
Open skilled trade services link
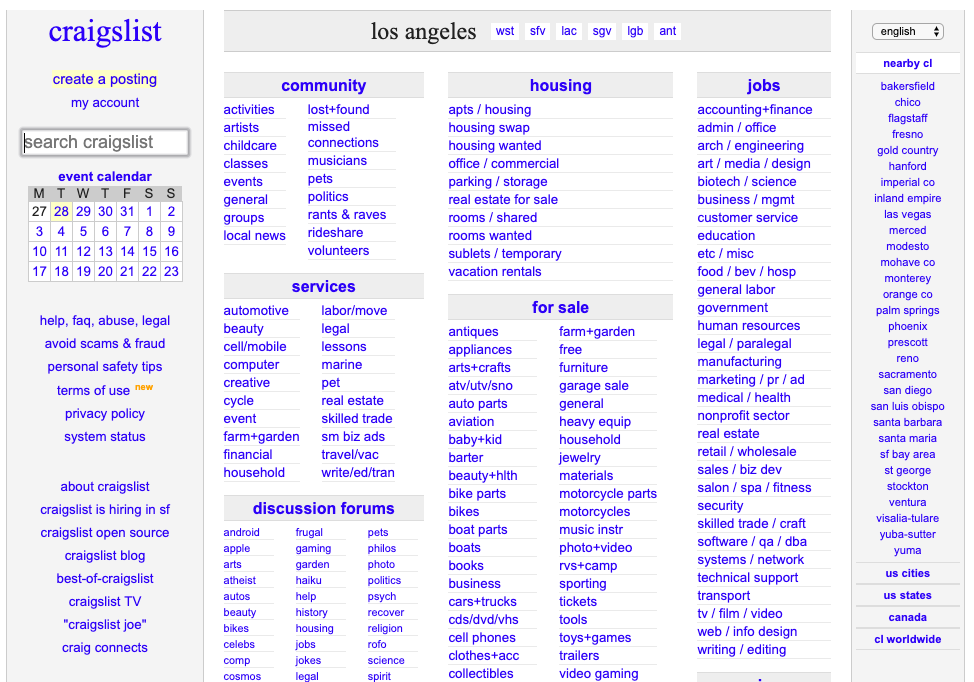(357, 419)
